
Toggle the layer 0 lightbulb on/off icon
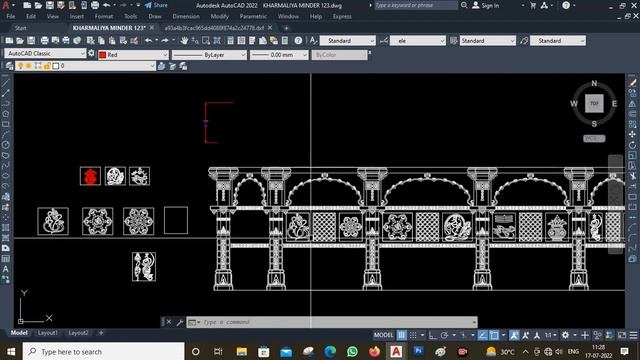pyautogui.click(x=20, y=66)
